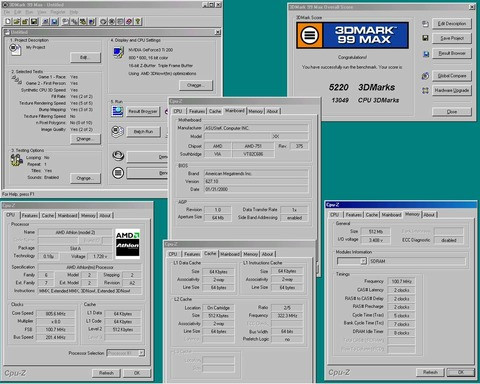Click the Batch Run button
The image size is (480, 384).
pos(143,132)
